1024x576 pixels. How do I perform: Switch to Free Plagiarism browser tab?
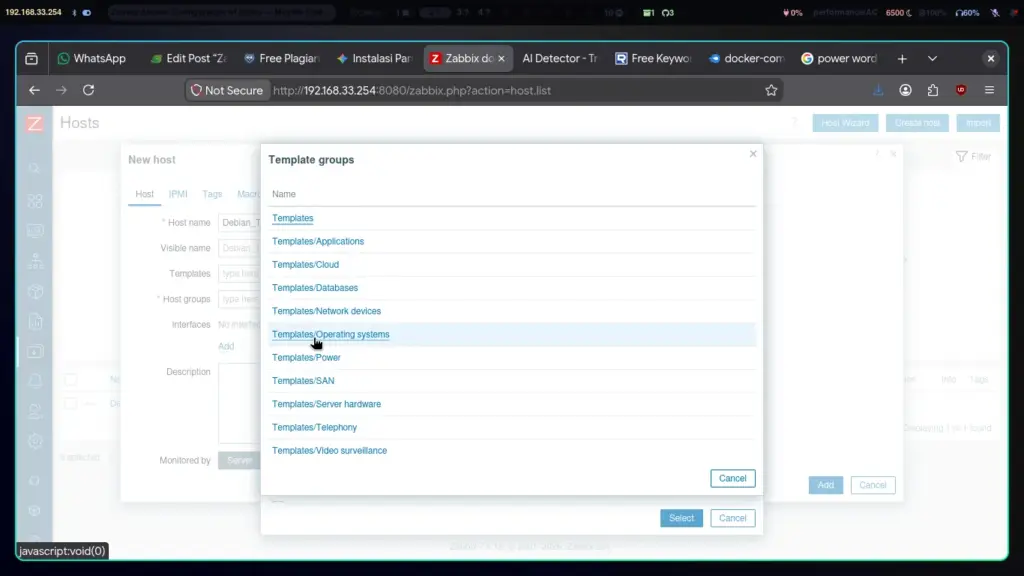tap(281, 59)
